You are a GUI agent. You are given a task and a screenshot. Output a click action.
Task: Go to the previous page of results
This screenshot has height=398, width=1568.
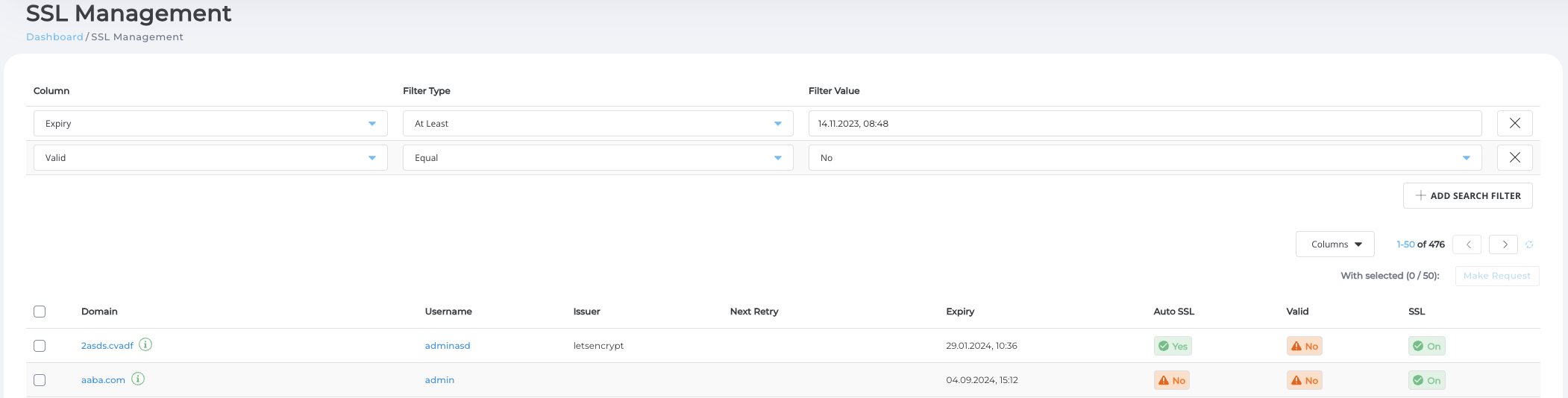(1467, 244)
